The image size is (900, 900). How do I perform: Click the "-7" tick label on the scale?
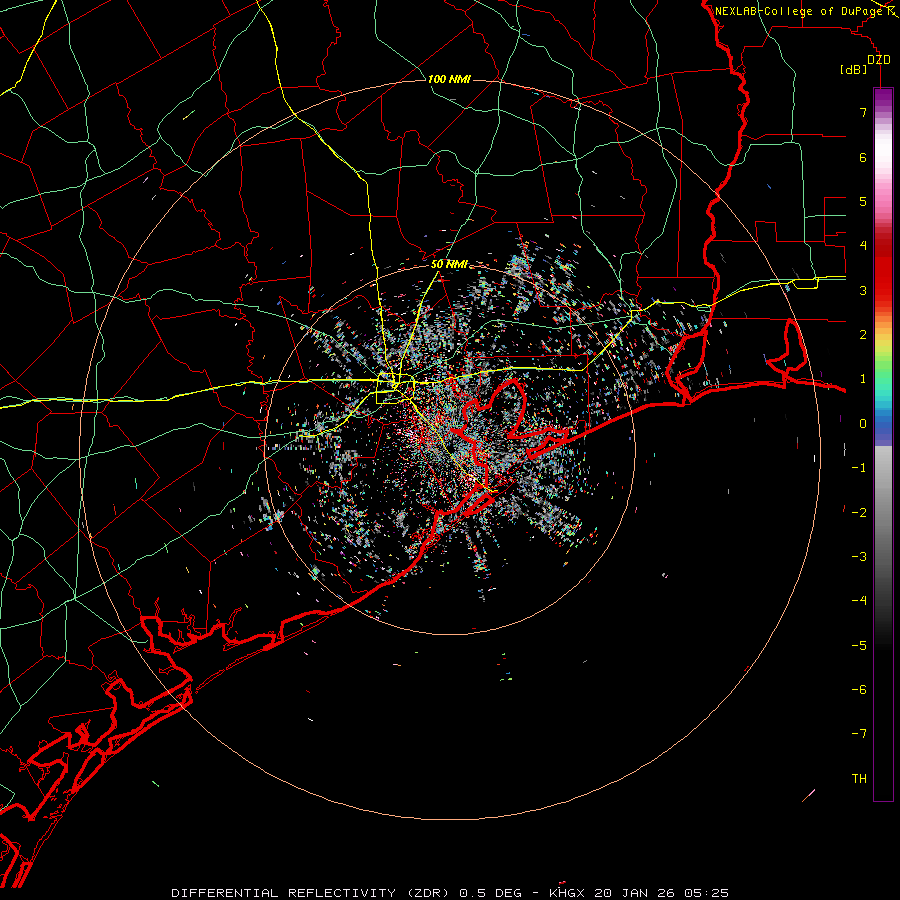point(859,734)
